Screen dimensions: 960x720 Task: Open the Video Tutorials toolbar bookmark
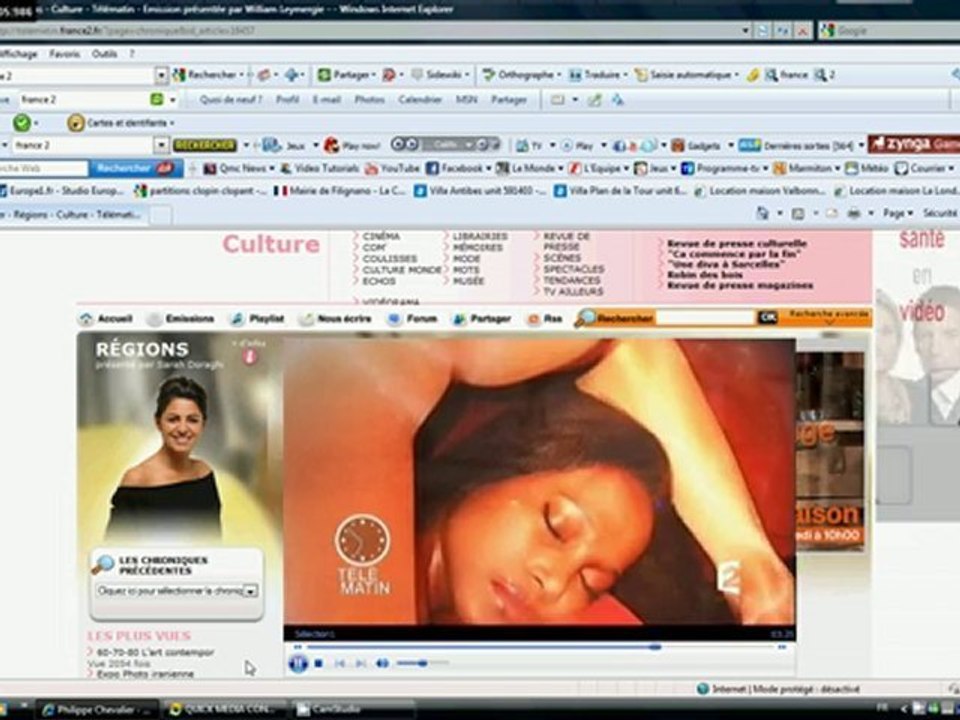[x=320, y=168]
